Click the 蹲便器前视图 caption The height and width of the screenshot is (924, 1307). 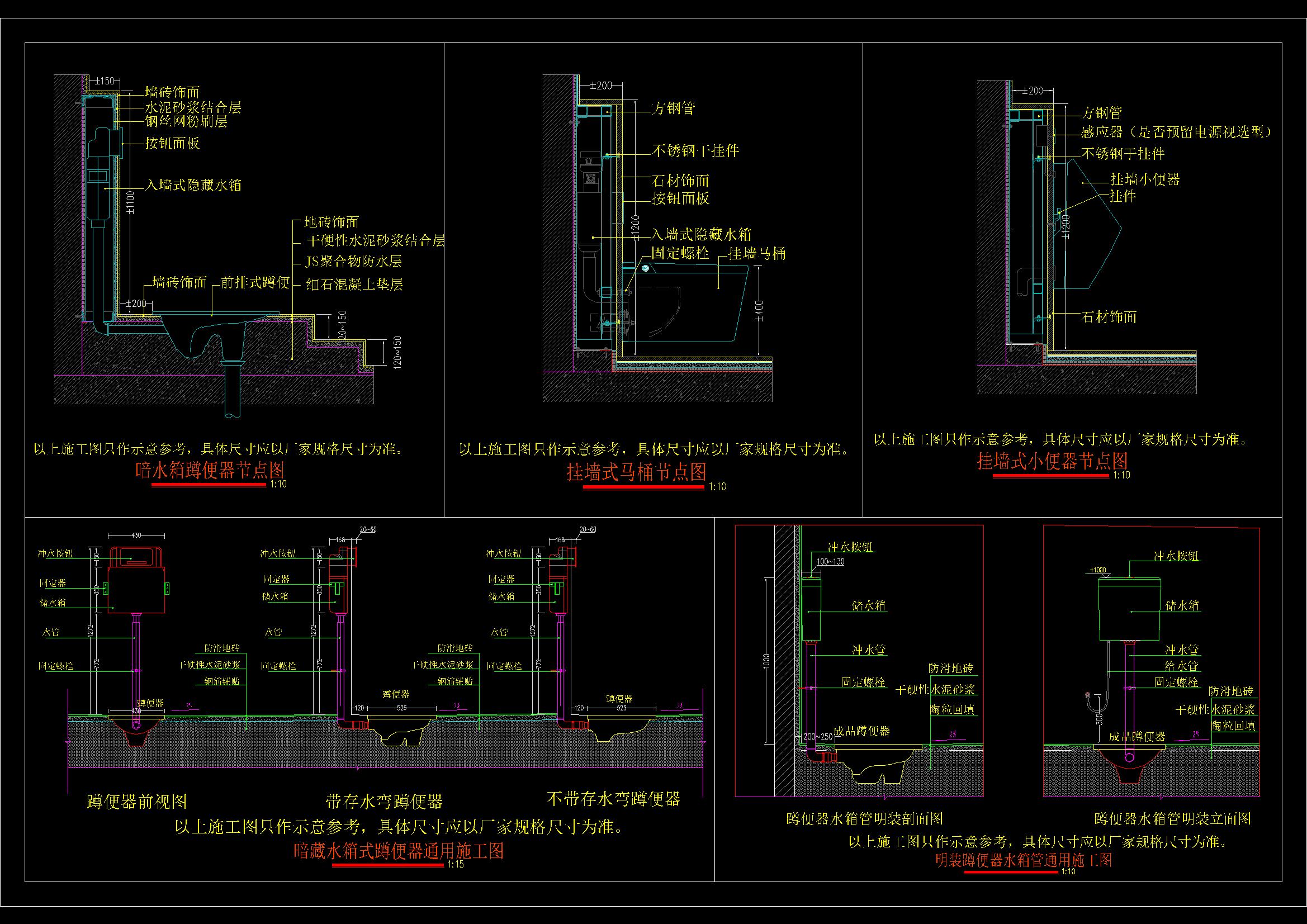pyautogui.click(x=137, y=802)
